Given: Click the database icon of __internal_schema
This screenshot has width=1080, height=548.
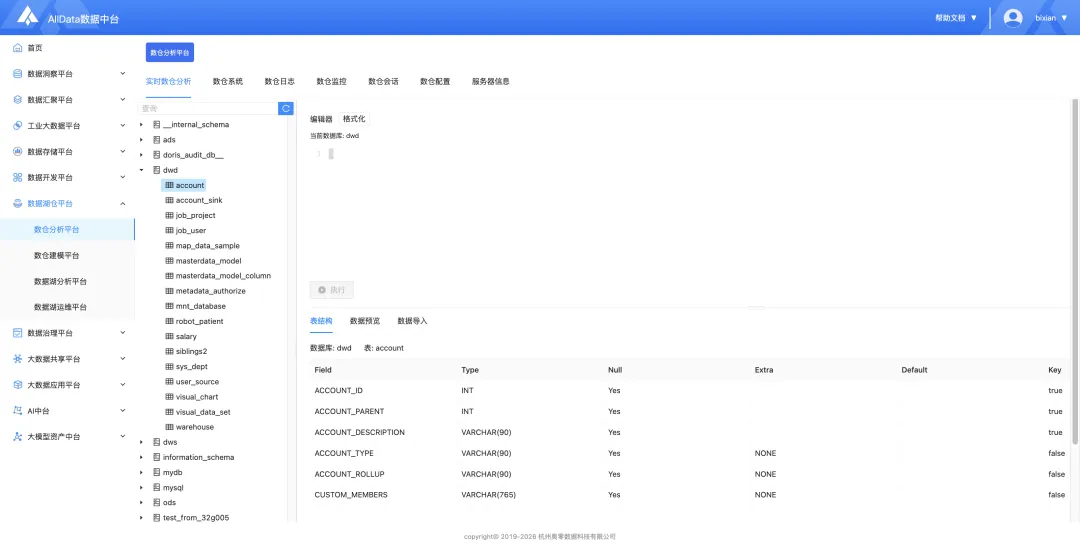Looking at the screenshot, I should 156,125.
